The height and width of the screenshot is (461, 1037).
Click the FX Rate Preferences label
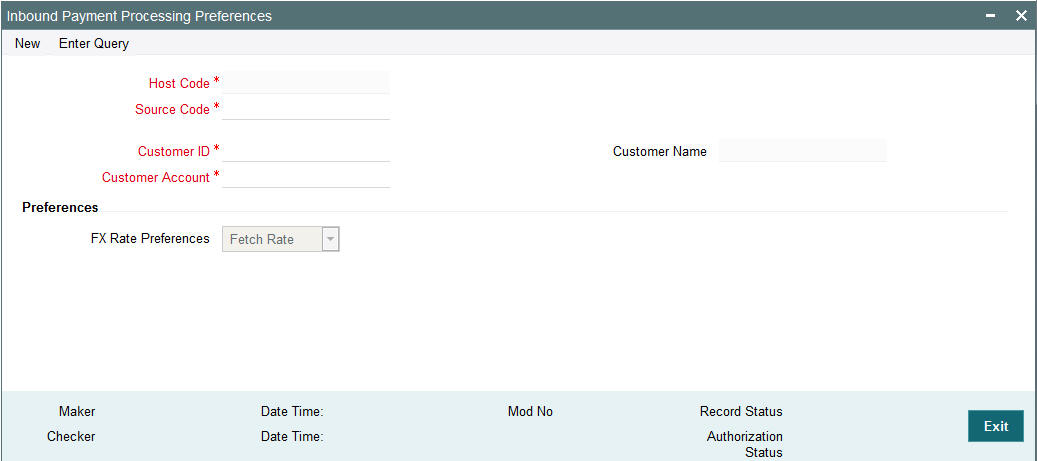point(150,239)
